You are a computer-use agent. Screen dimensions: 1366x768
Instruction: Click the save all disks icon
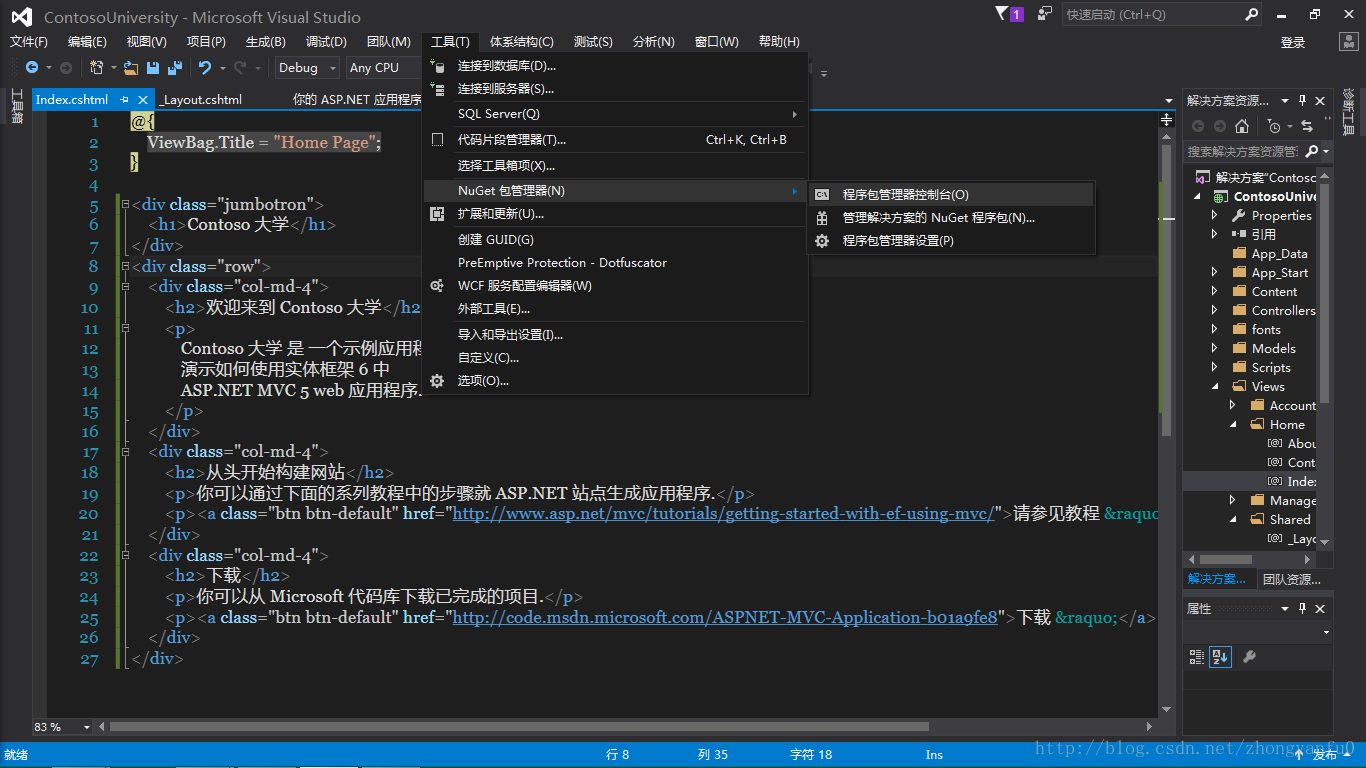pos(175,68)
